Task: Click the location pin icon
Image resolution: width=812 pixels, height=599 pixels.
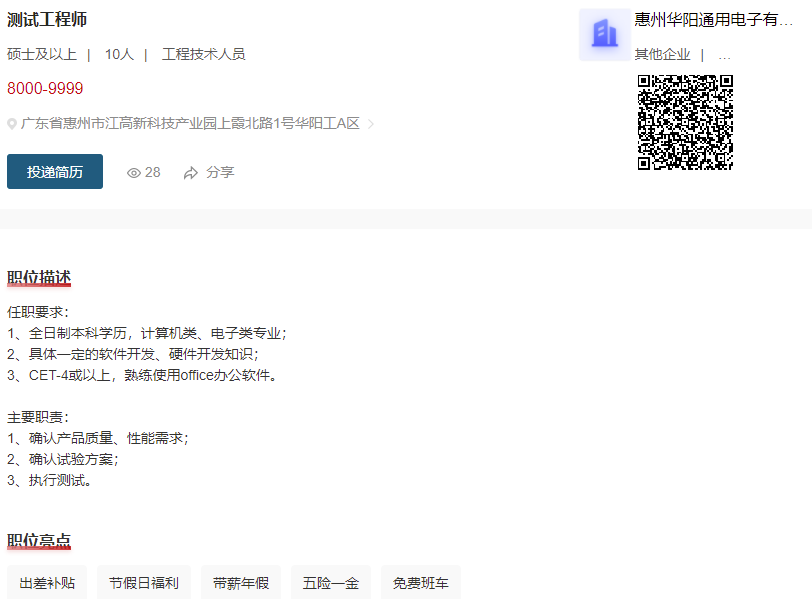Action: pyautogui.click(x=12, y=124)
